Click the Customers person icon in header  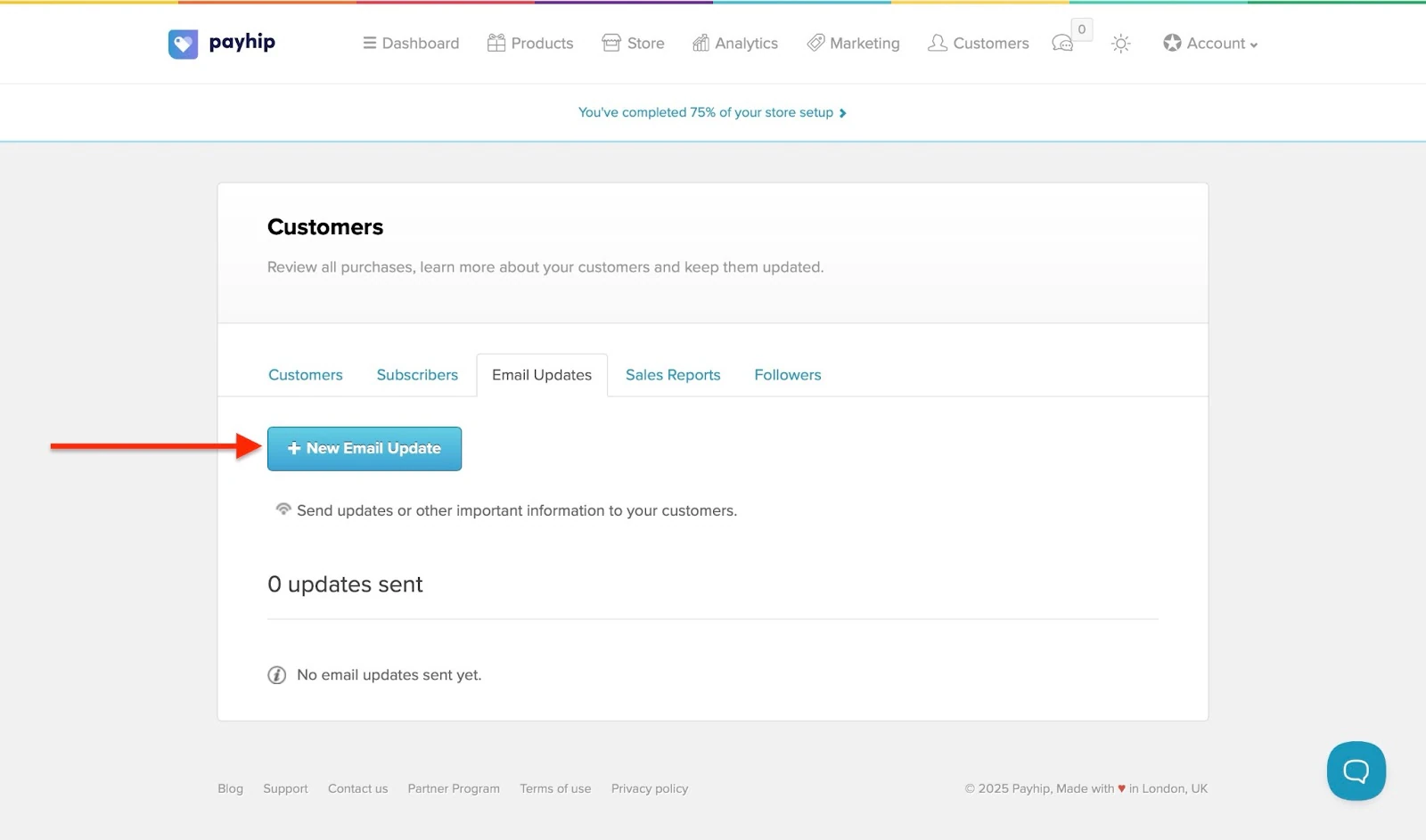(x=937, y=43)
